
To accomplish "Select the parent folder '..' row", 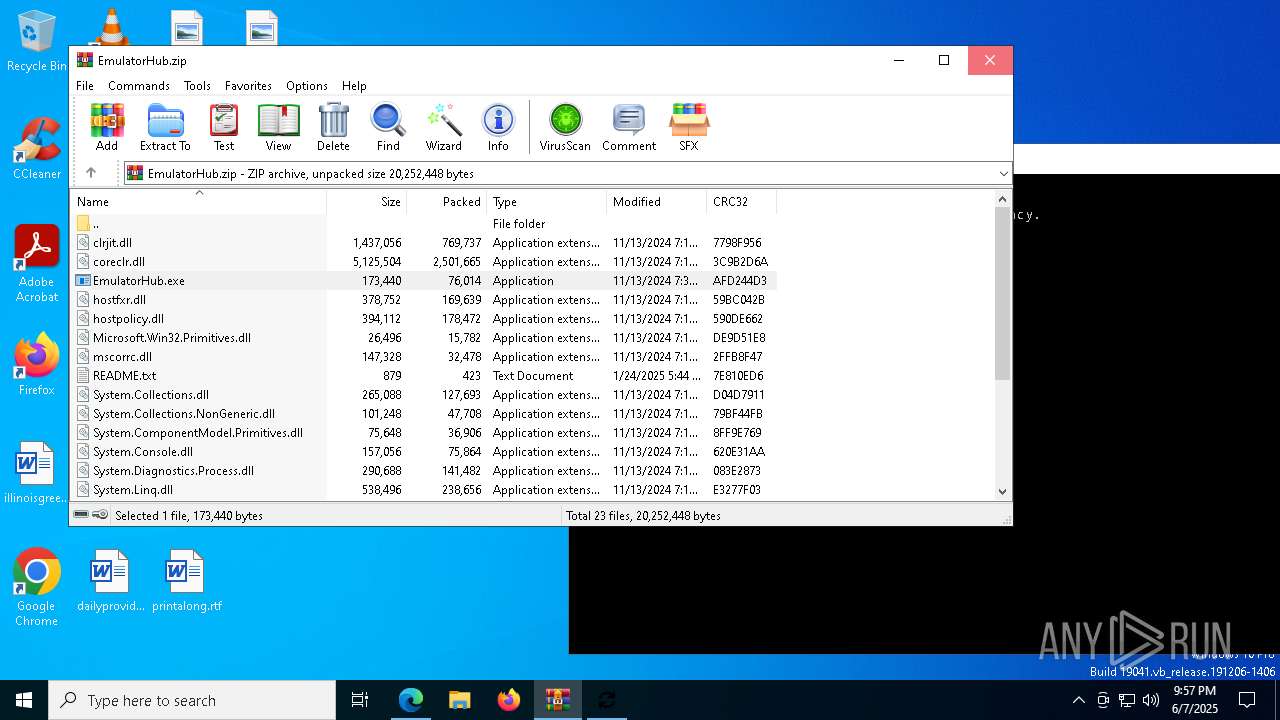I will [x=424, y=224].
